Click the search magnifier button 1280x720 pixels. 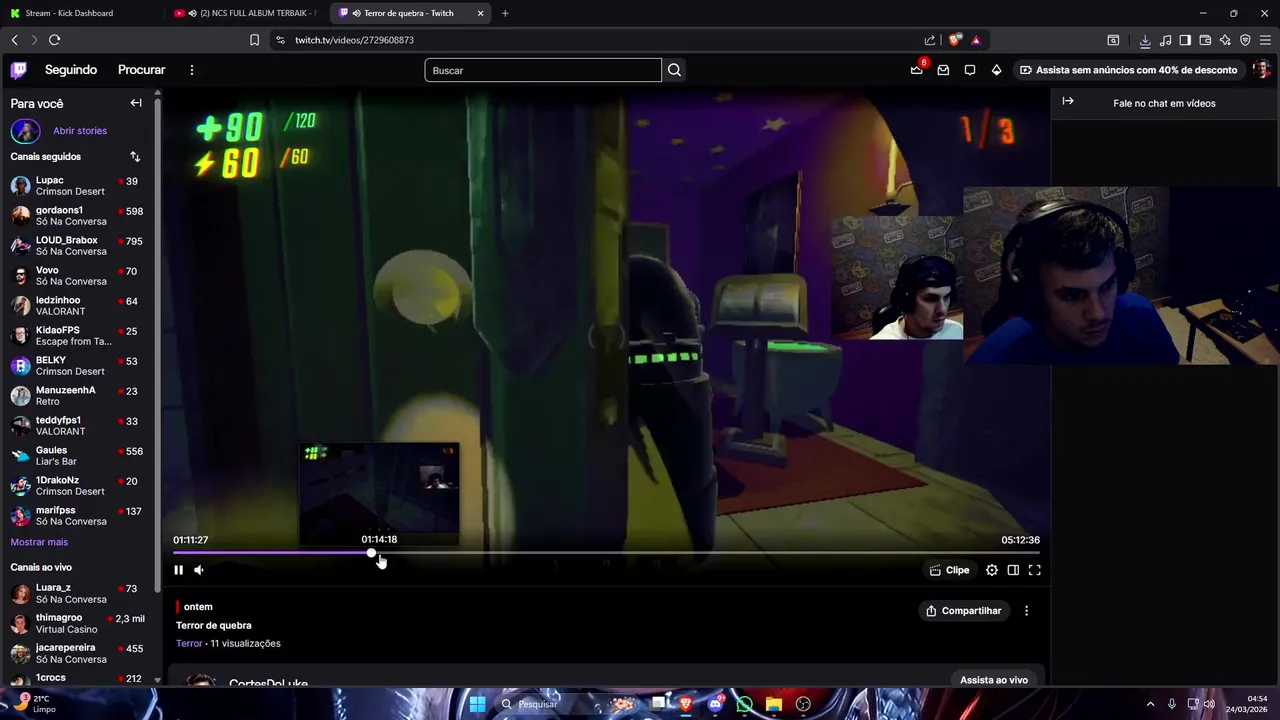coord(674,70)
